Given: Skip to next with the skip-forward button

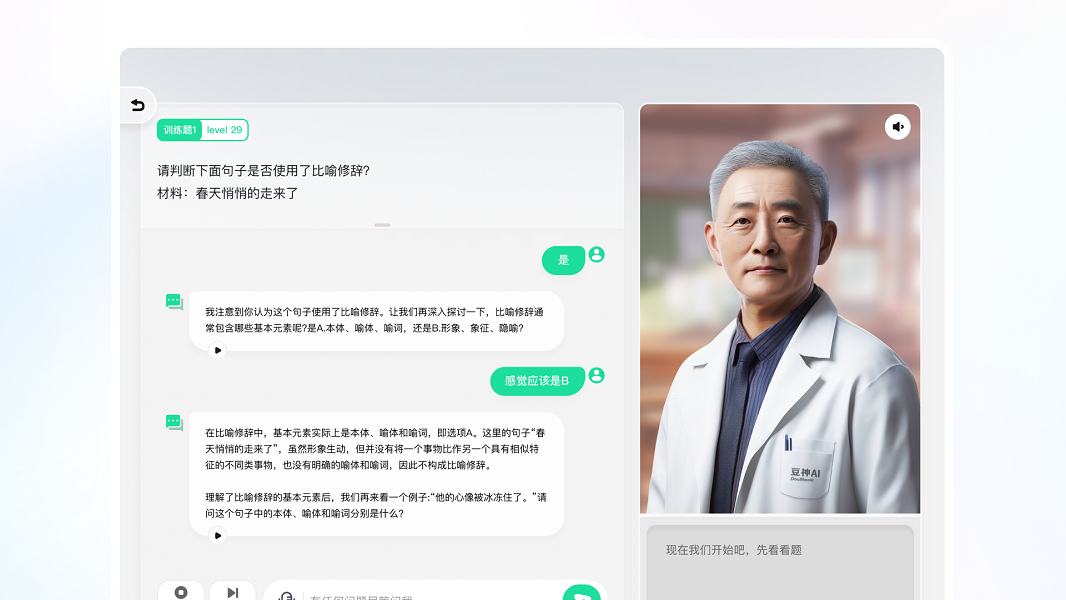Looking at the screenshot, I should pos(232,592).
